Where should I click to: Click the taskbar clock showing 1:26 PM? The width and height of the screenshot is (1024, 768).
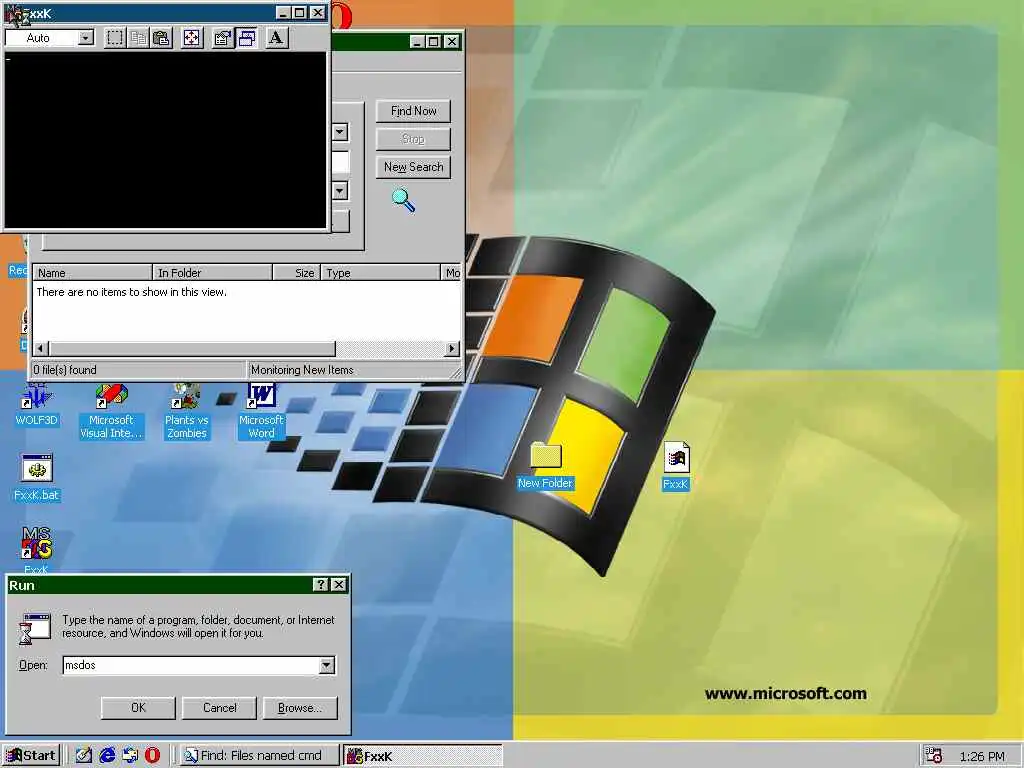(x=982, y=756)
